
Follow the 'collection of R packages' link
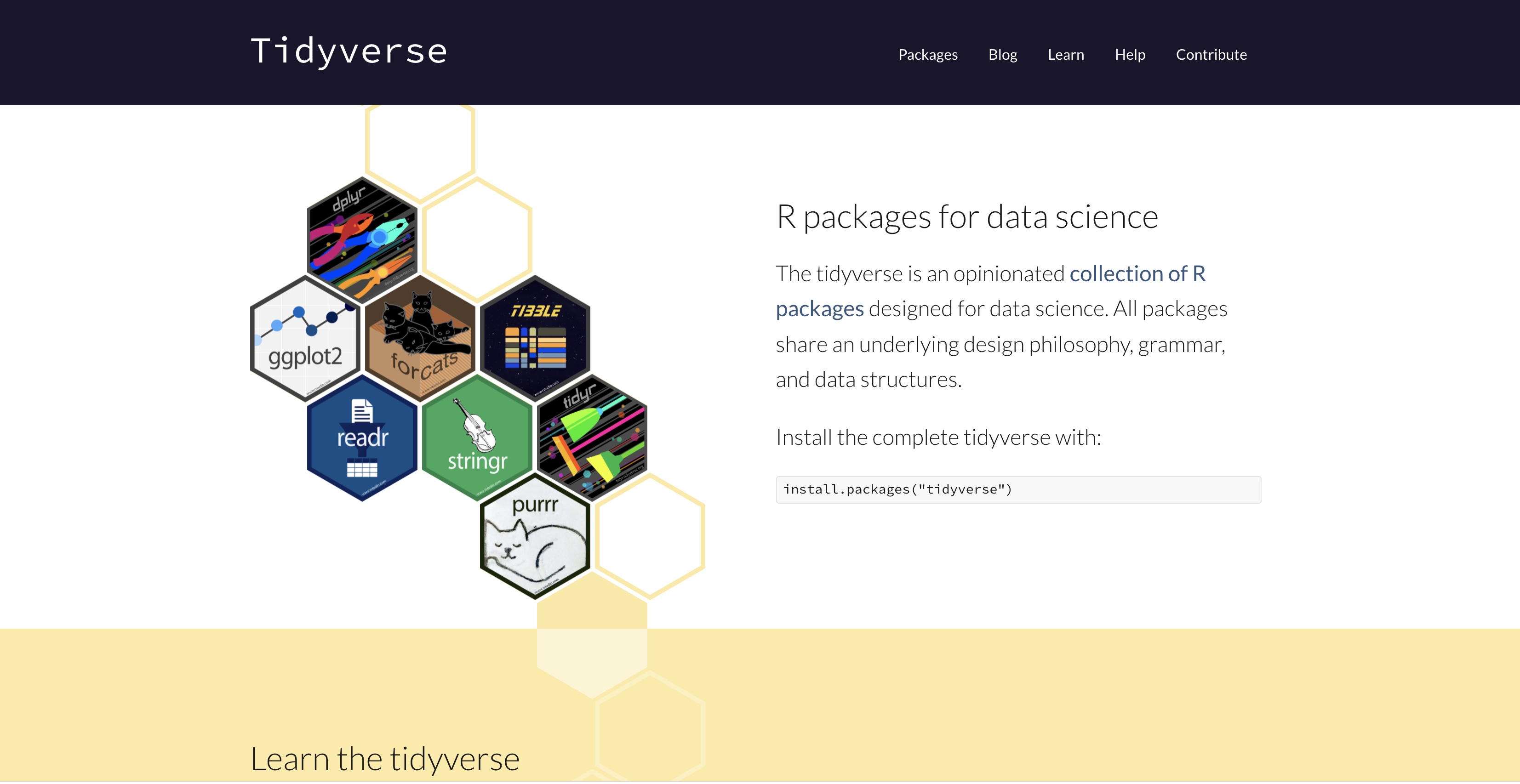pos(1137,274)
